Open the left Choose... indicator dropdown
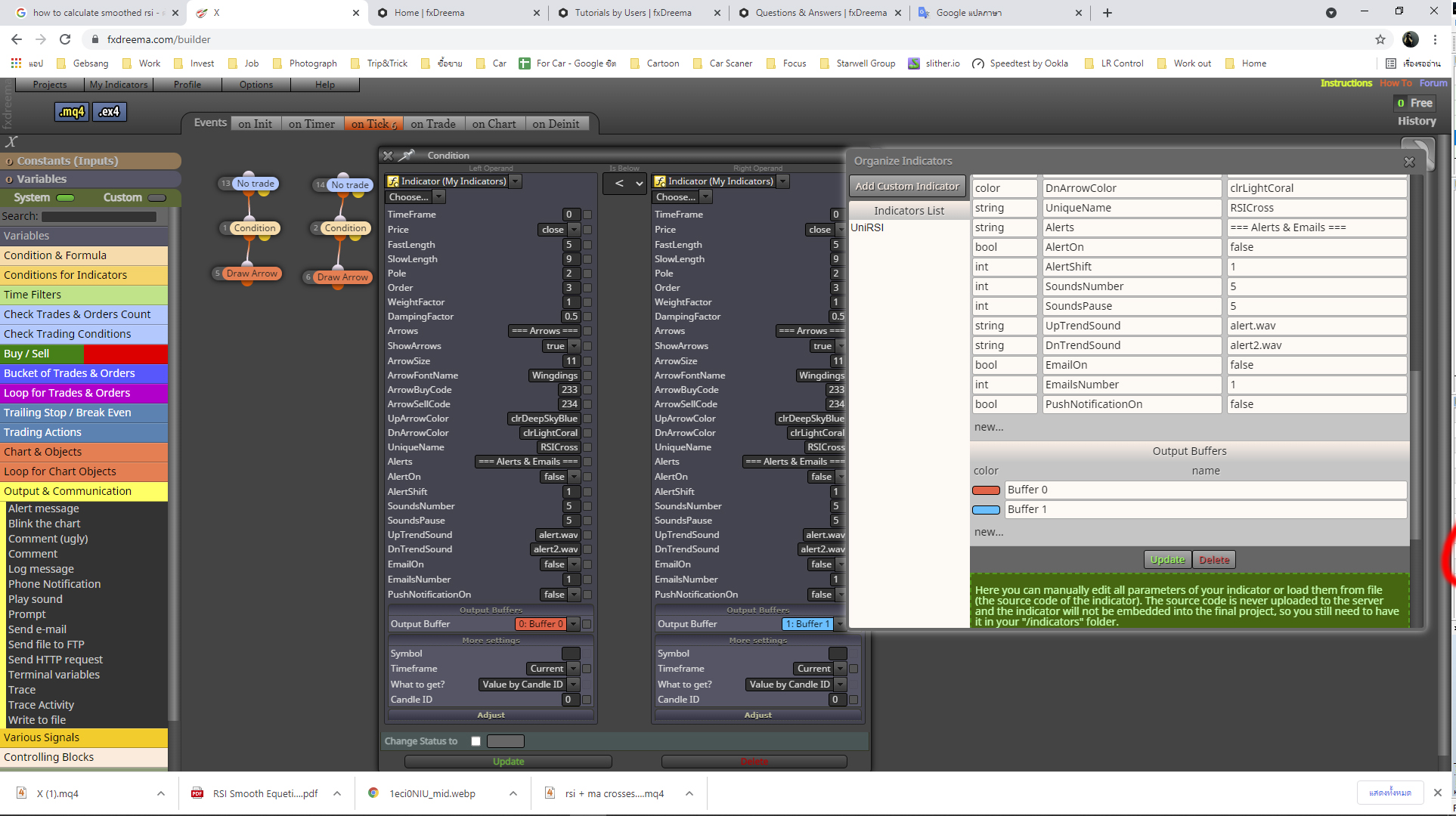 coord(415,197)
